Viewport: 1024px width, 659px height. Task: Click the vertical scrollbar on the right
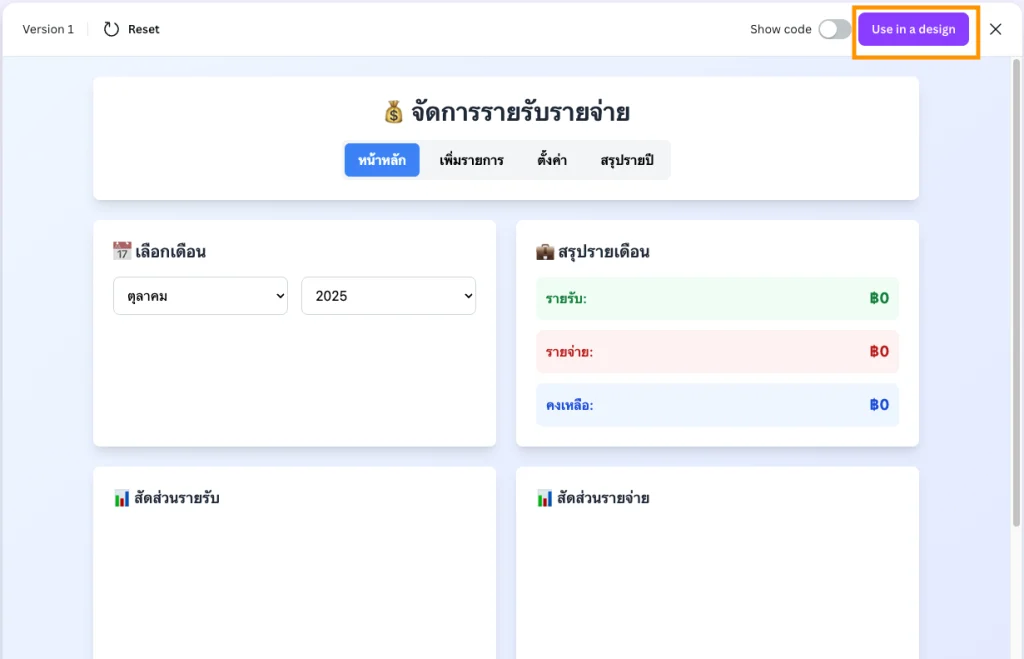click(1017, 290)
